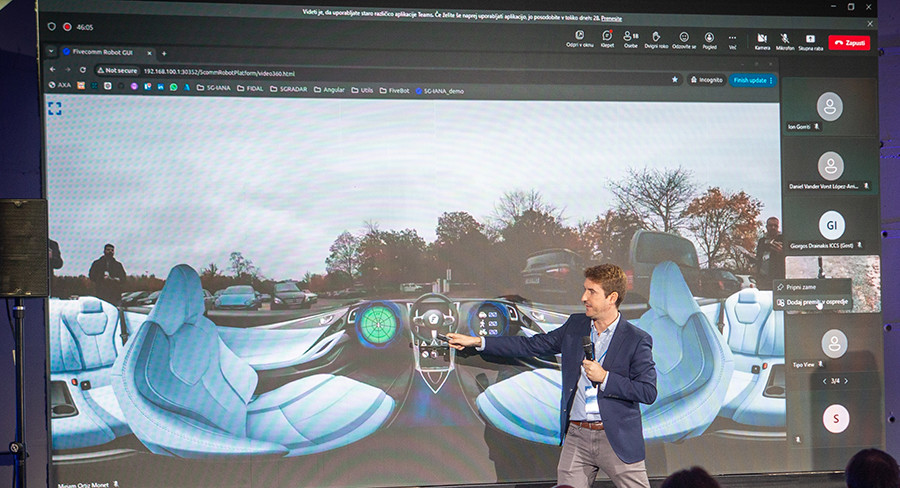The image size is (900, 488).
Task: Select the GI avatar participant tile
Action: click(832, 226)
